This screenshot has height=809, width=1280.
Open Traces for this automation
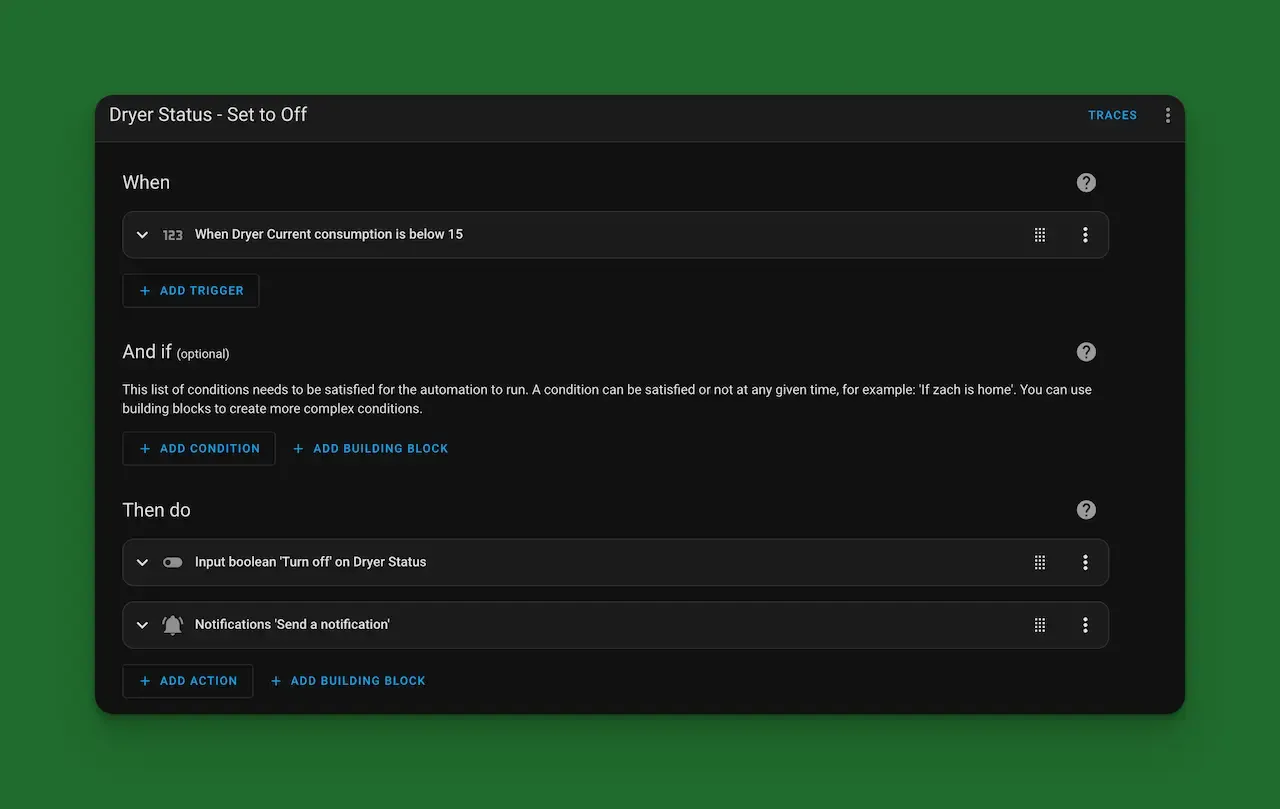click(1112, 114)
